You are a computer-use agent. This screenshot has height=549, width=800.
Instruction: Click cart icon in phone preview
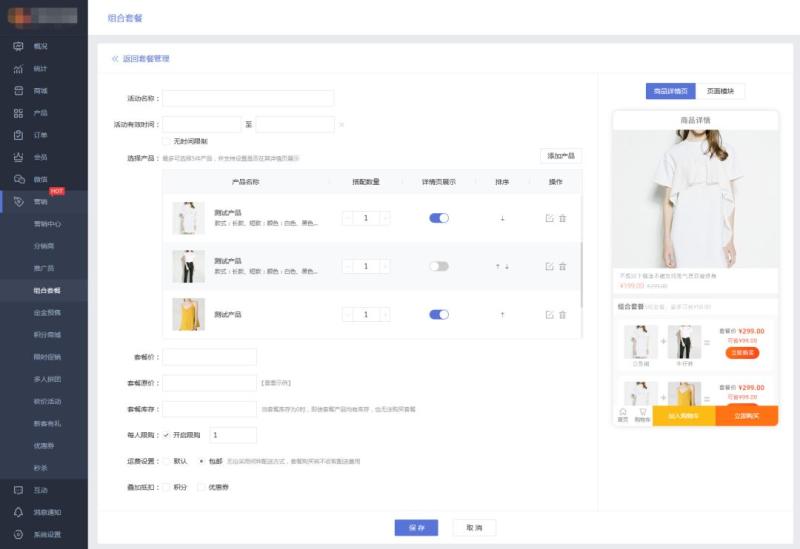coord(642,413)
